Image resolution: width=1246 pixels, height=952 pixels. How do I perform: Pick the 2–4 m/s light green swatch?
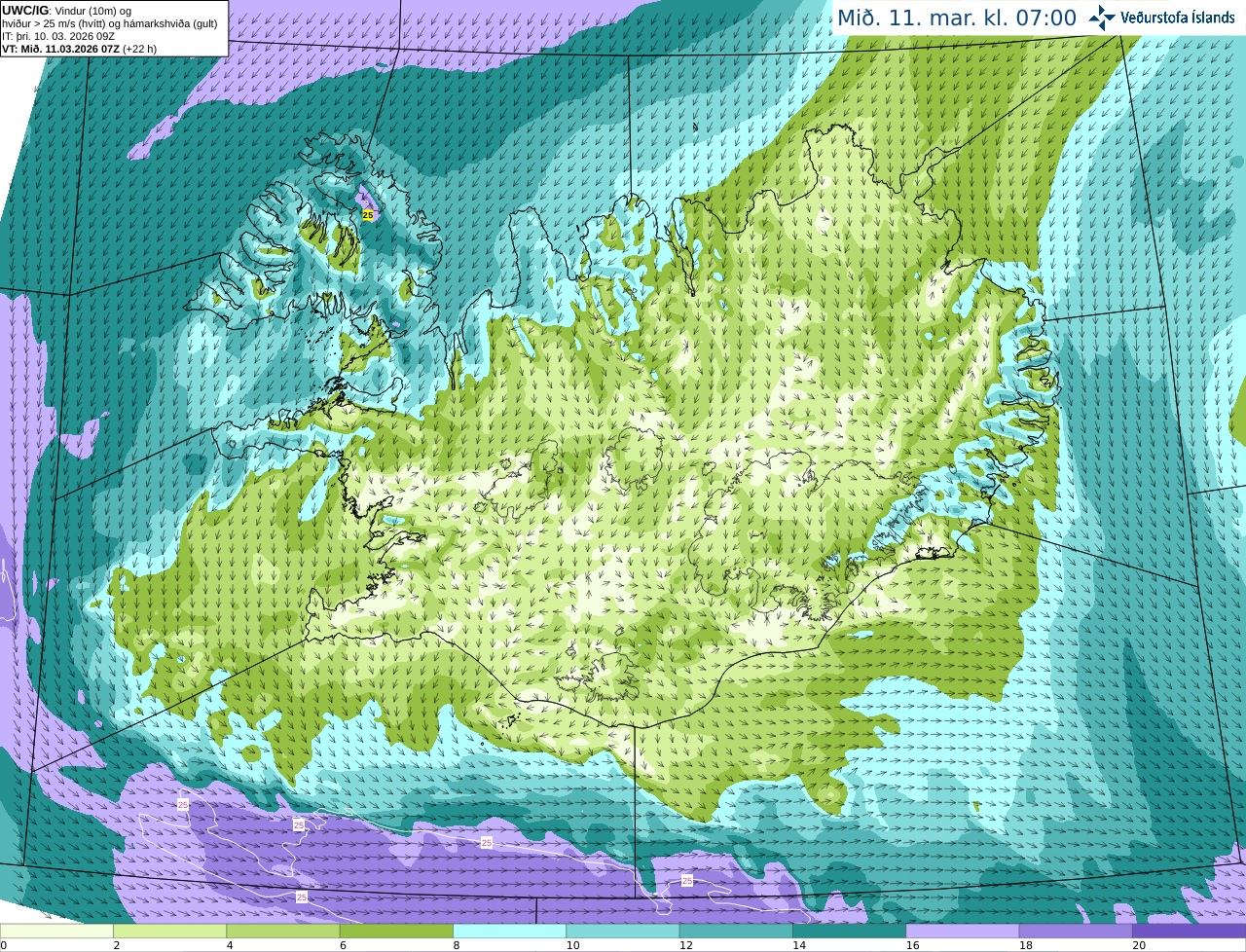[x=169, y=931]
